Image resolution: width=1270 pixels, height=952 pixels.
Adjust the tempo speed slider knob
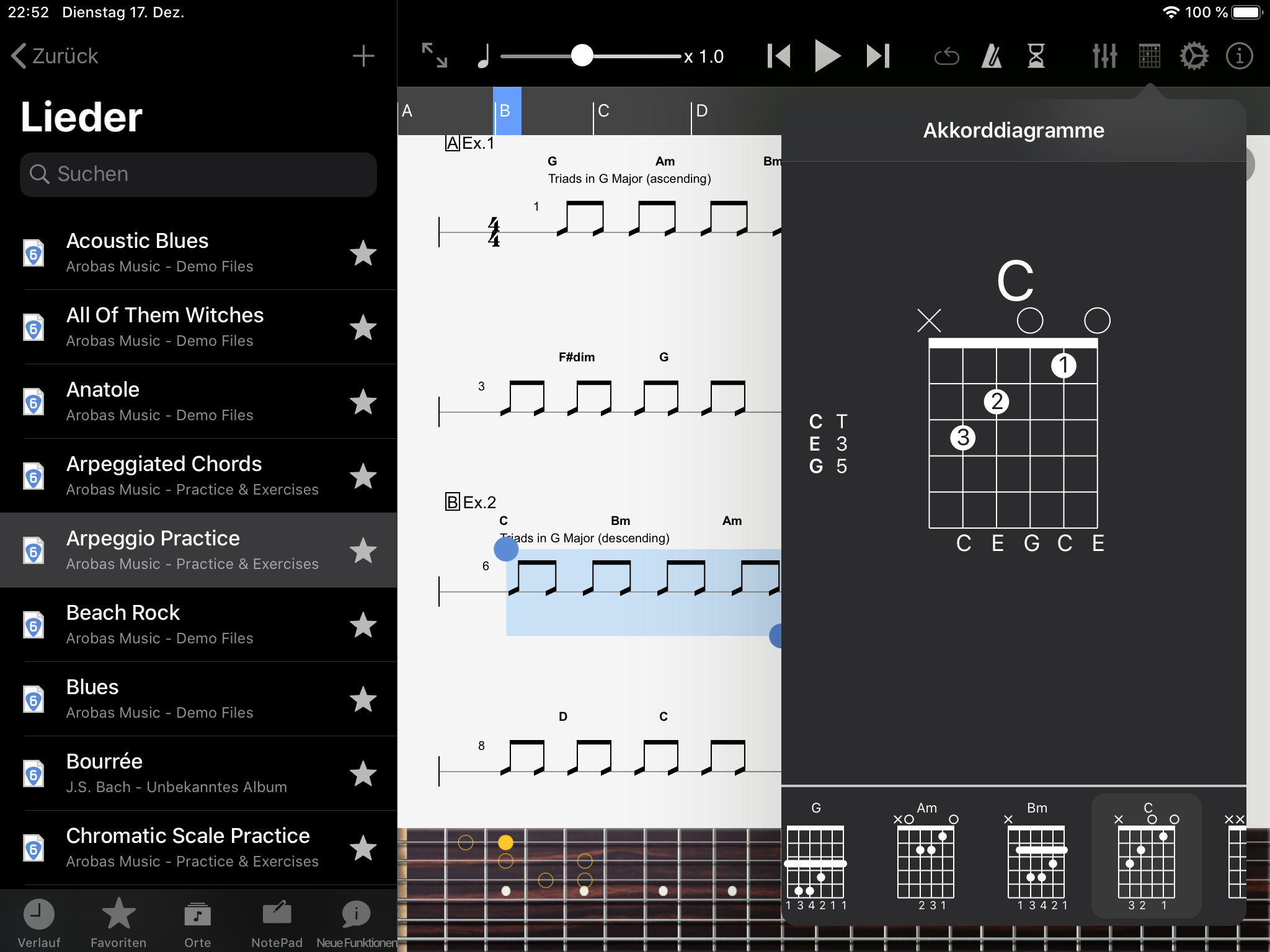[582, 56]
